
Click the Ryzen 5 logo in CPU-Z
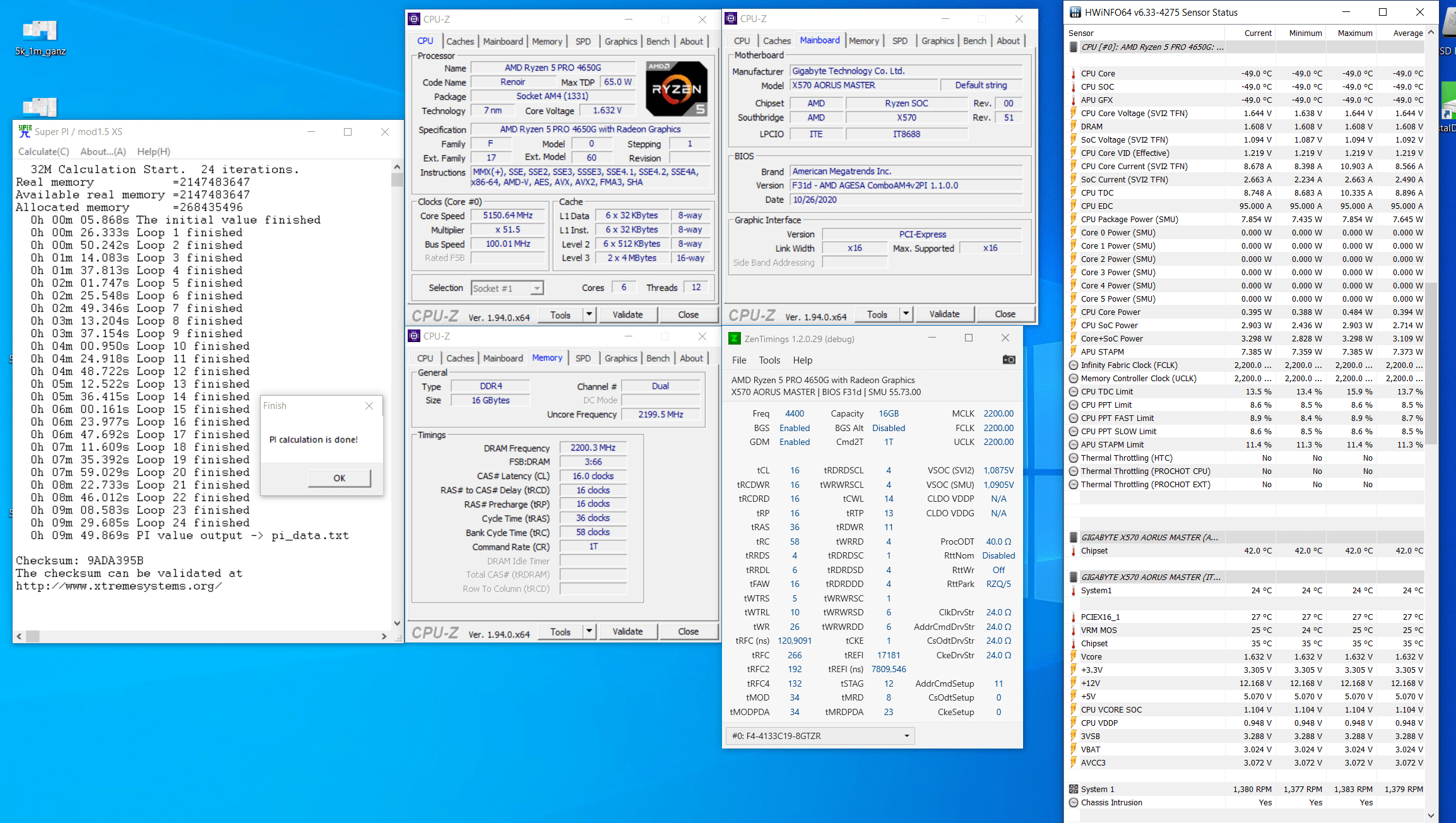pos(676,88)
